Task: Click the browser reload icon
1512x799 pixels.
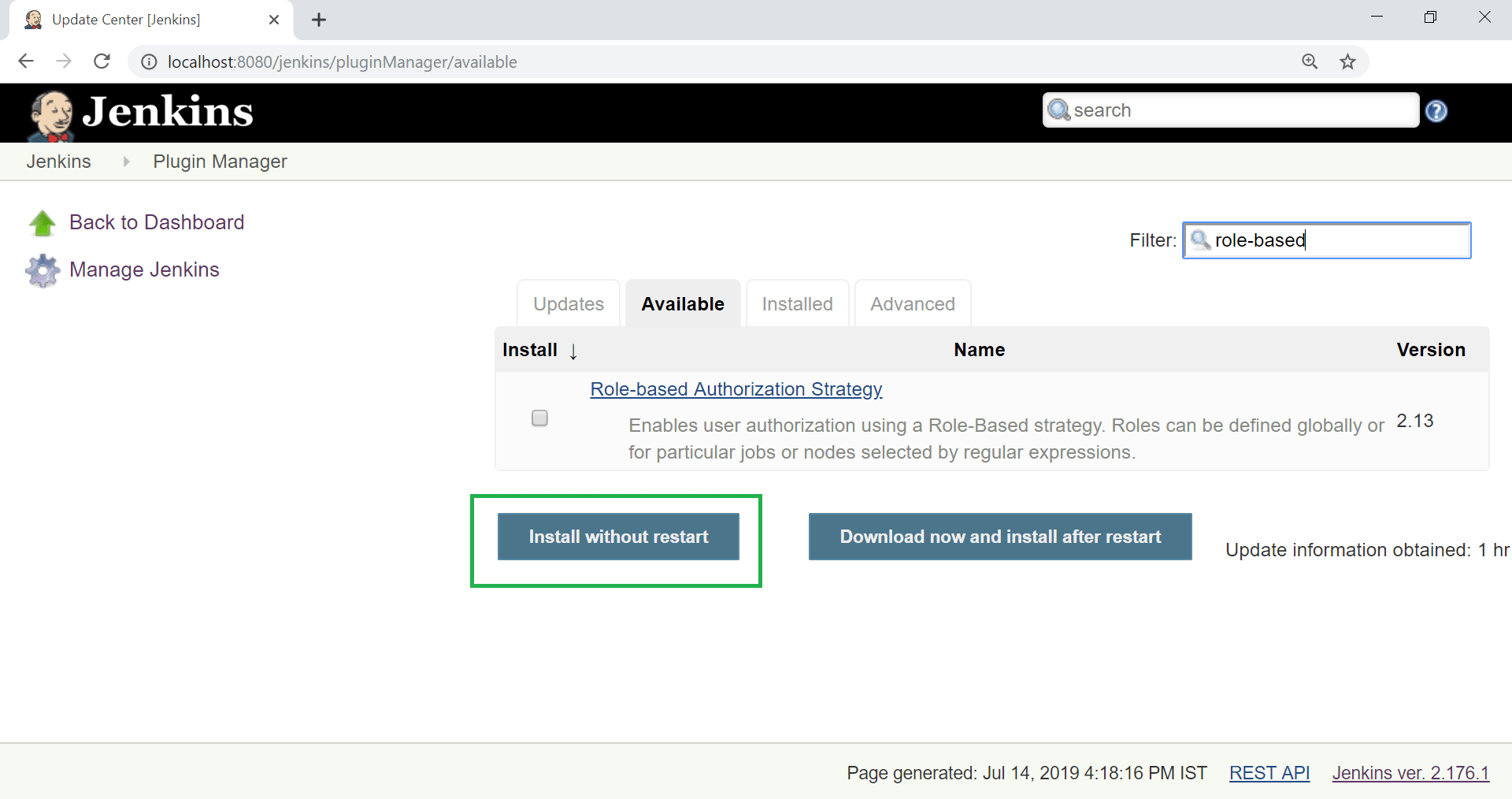Action: pos(102,61)
